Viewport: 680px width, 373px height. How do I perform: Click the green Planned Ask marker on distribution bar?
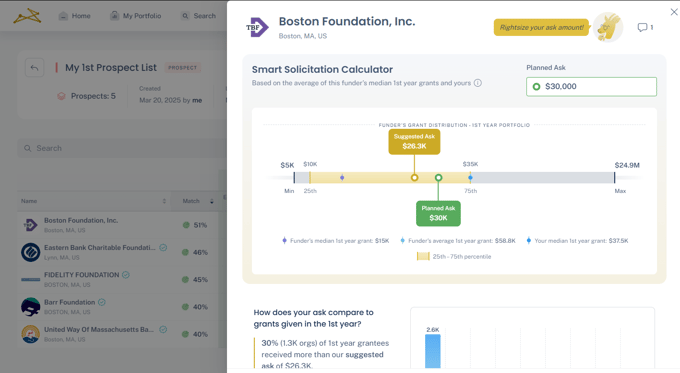coord(438,177)
